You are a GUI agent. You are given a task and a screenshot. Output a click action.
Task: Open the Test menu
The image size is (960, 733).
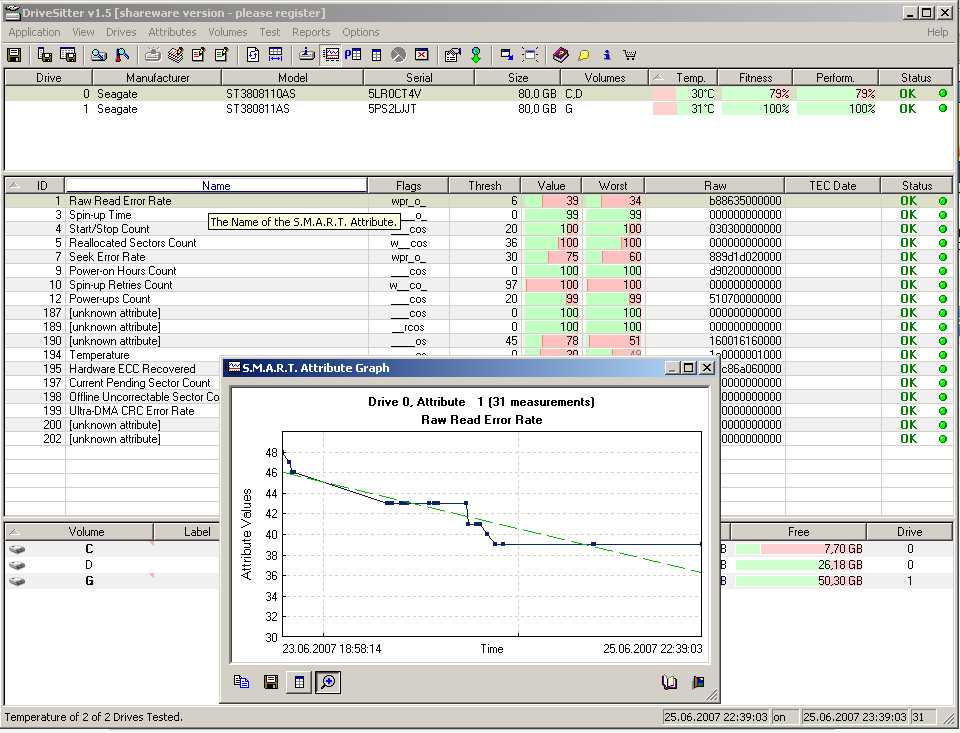click(269, 32)
